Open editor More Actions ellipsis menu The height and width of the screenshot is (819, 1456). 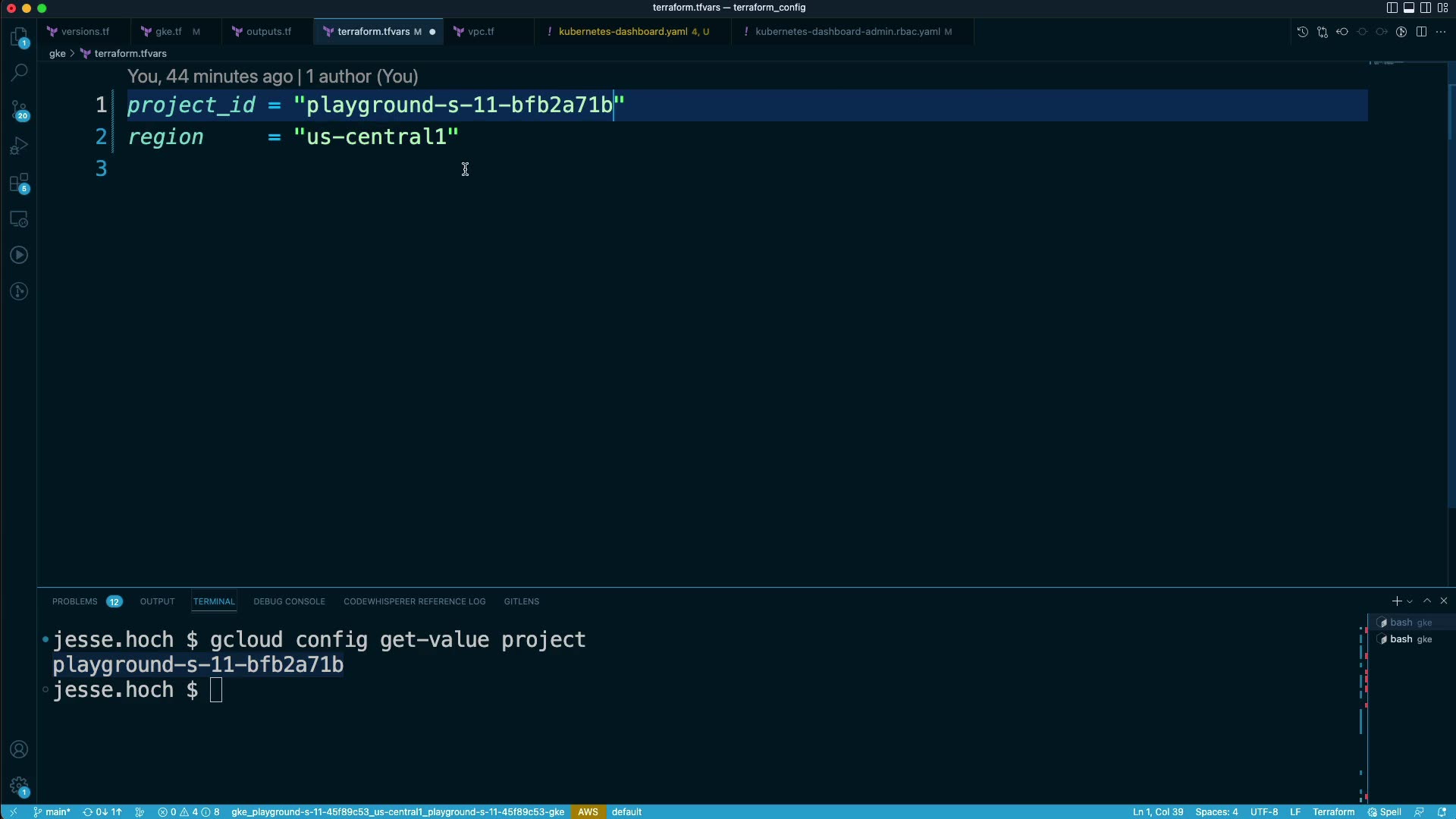click(1441, 32)
